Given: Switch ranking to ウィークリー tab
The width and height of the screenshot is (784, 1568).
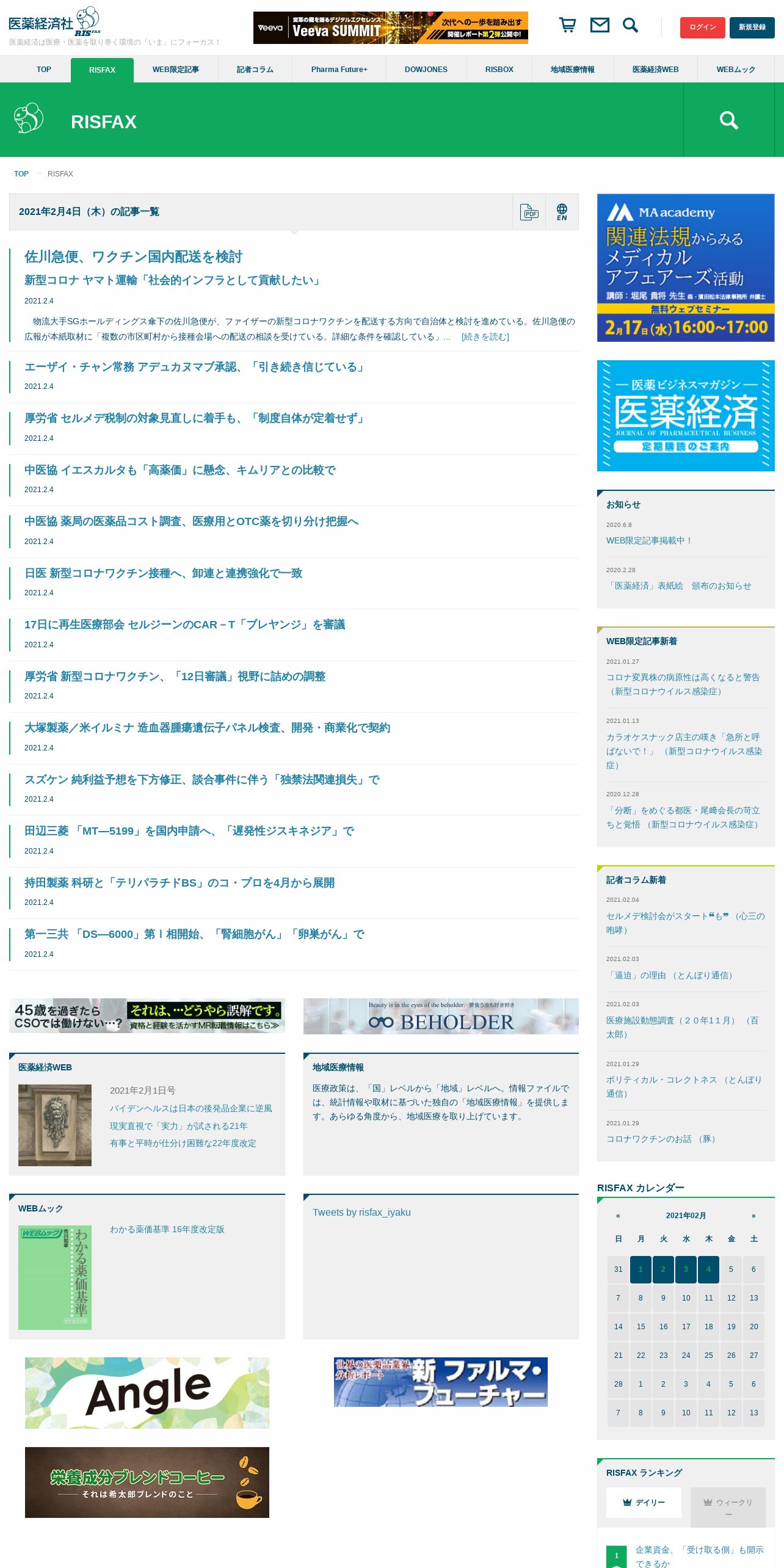Looking at the screenshot, I should pyautogui.click(x=728, y=1507).
